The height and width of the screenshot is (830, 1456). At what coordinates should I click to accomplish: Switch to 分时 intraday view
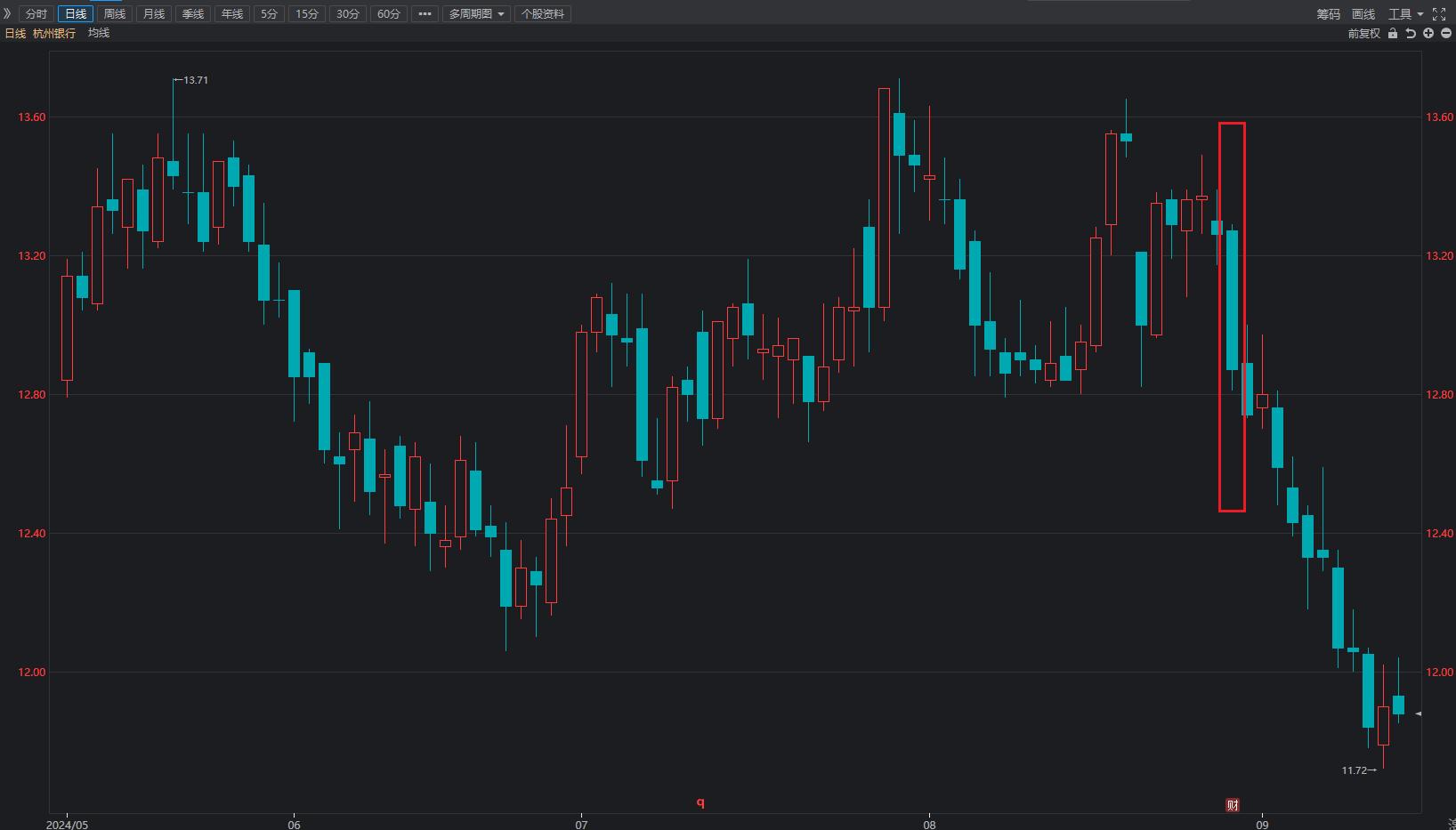point(36,14)
